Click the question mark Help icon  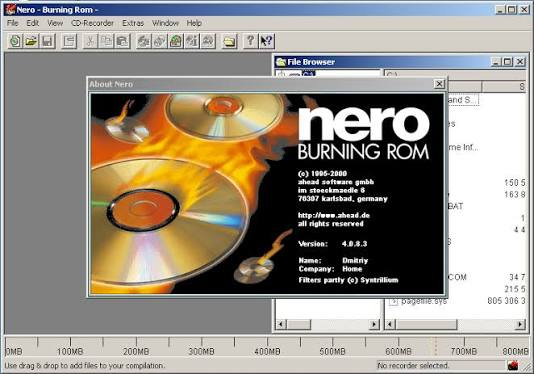pyautogui.click(x=250, y=41)
